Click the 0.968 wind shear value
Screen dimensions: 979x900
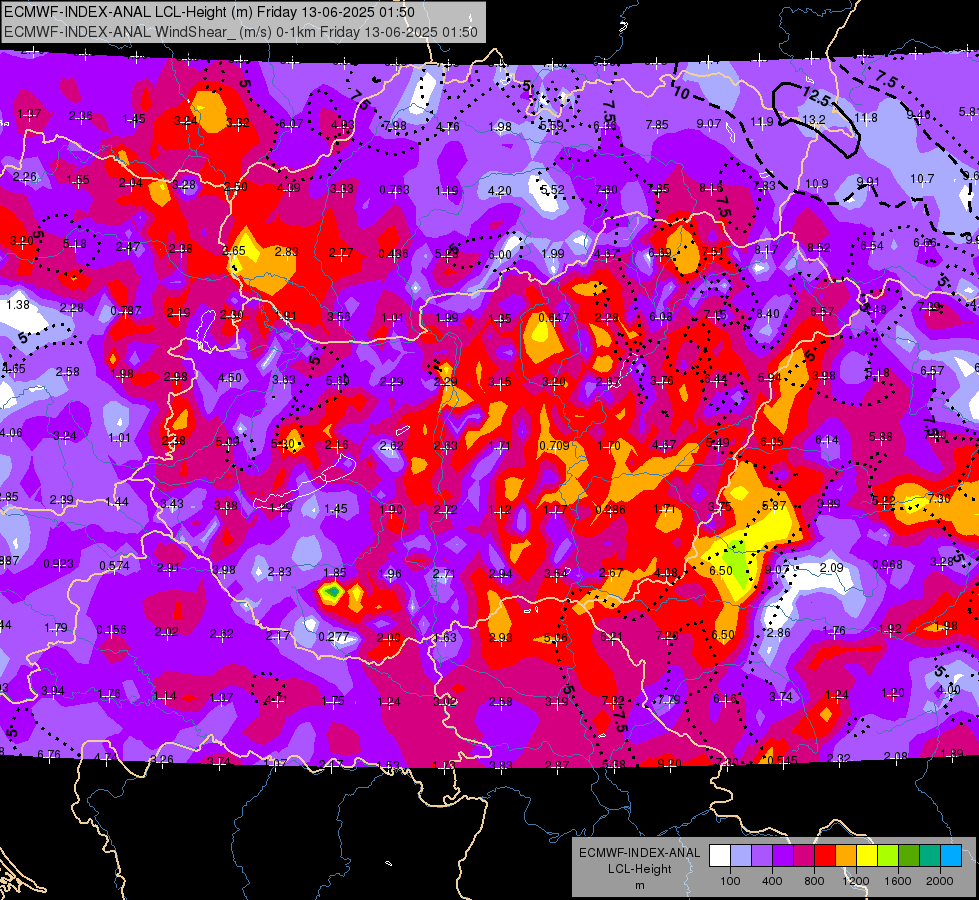887,565
